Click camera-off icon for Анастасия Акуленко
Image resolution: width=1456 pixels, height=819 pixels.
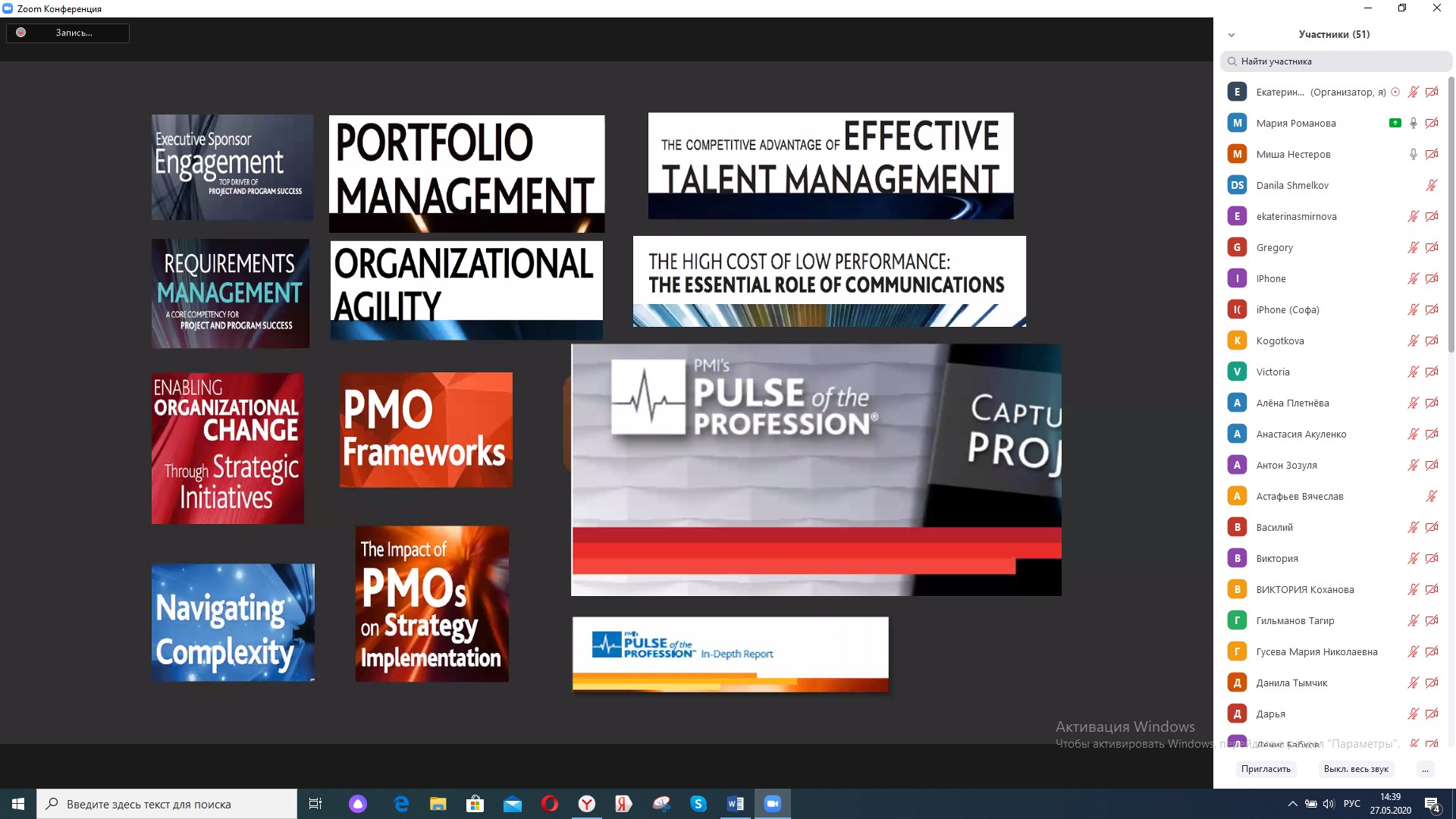[x=1432, y=434]
